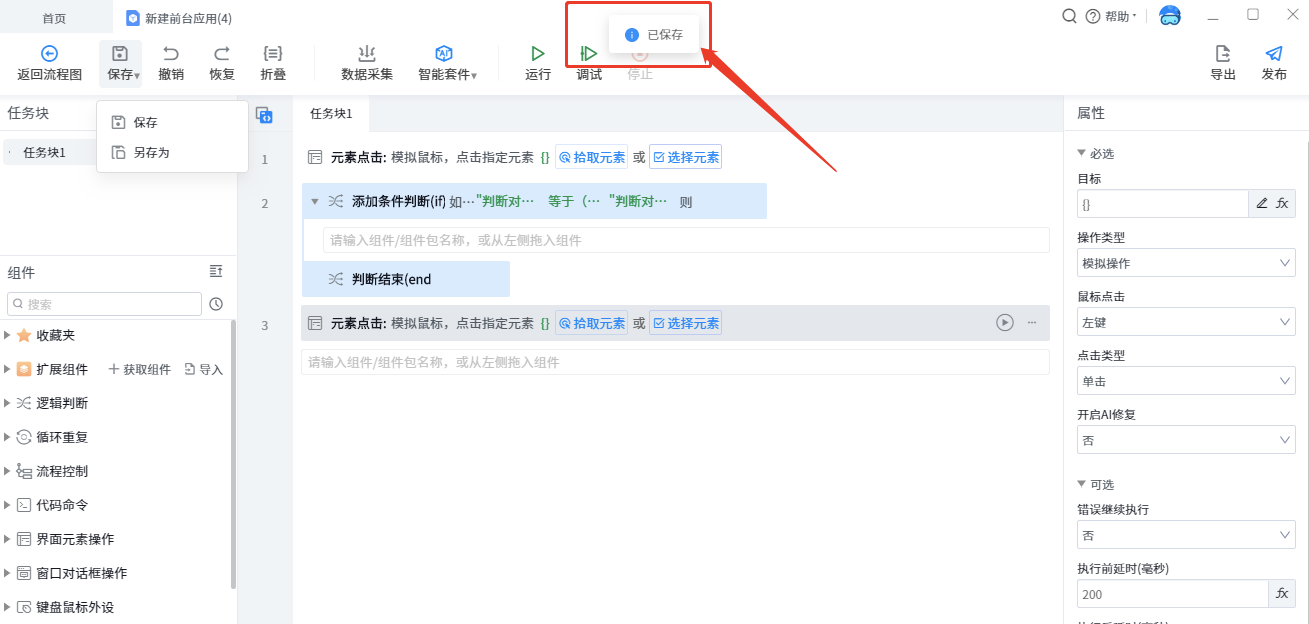This screenshot has width=1309, height=624.
Task: Open the 开启AI修复 dropdown
Action: [x=1185, y=440]
